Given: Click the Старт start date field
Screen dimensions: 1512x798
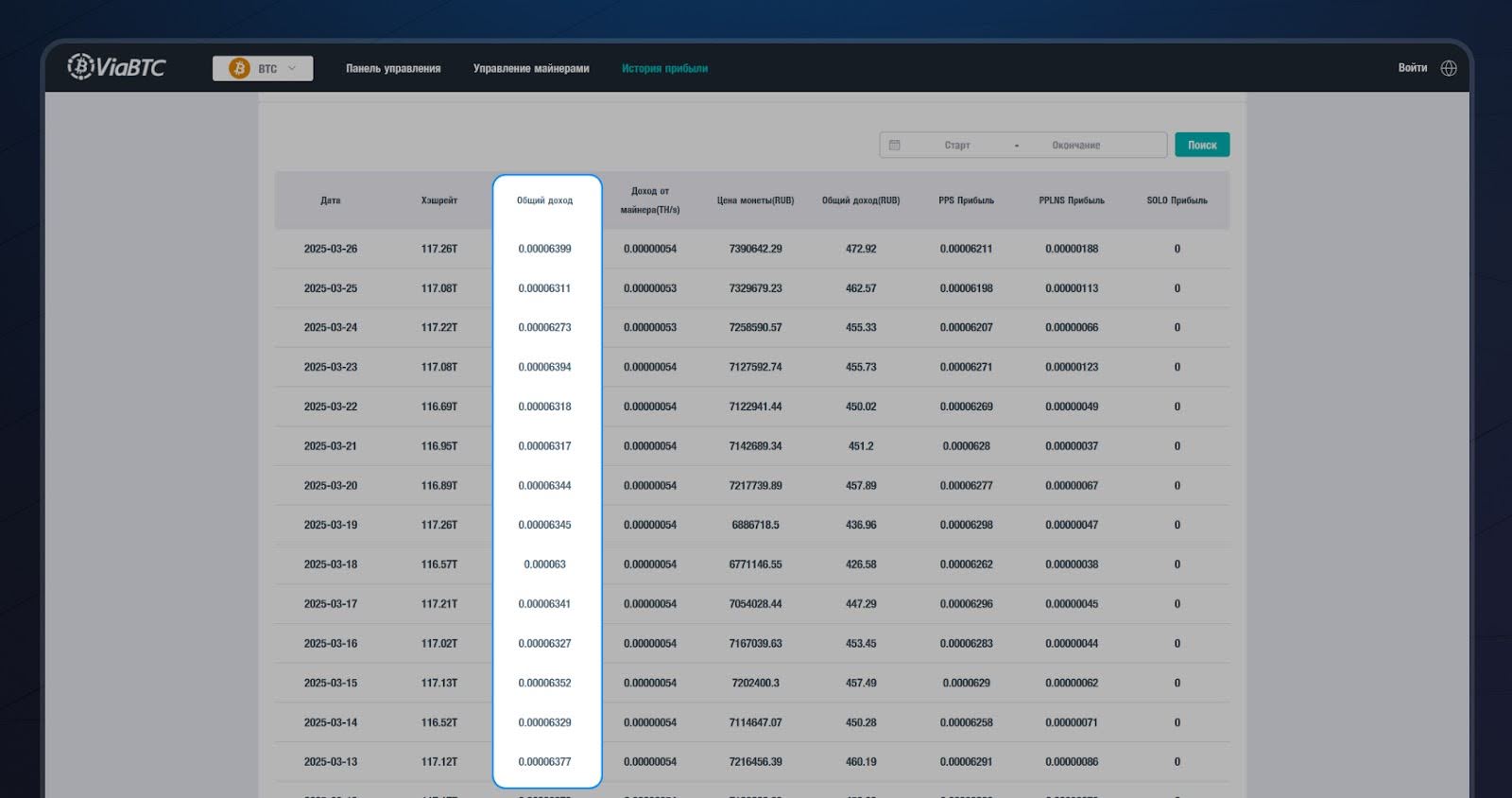Looking at the screenshot, I should [956, 145].
